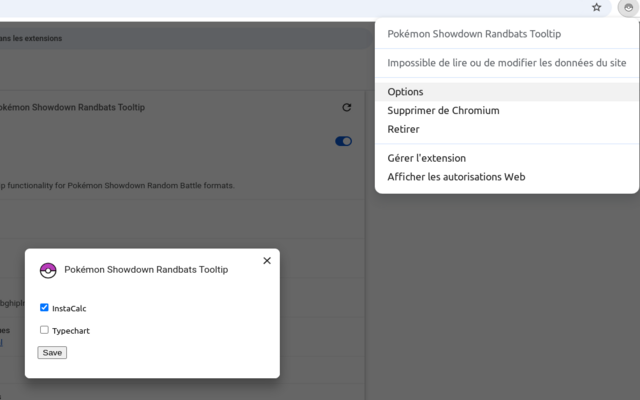Click the options dialog title text

[146, 270]
